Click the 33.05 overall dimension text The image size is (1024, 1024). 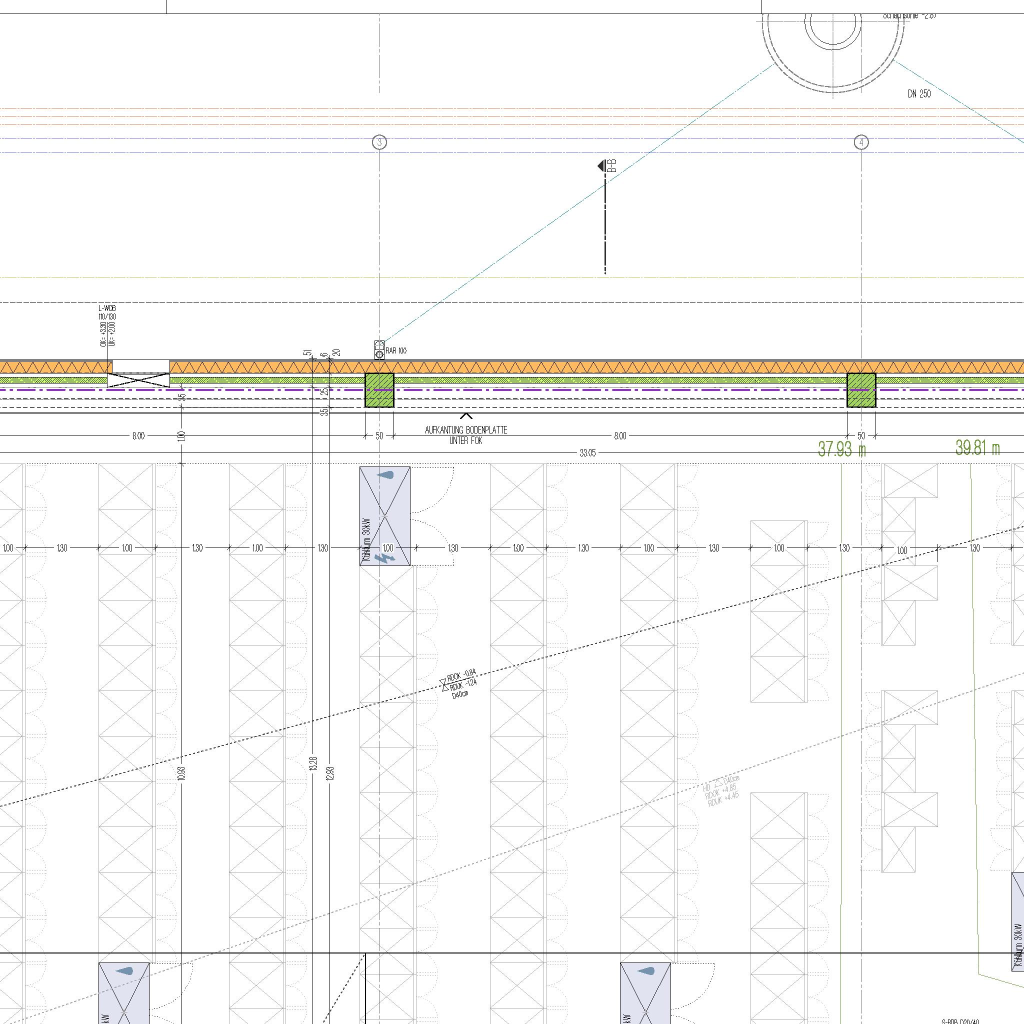(x=588, y=453)
